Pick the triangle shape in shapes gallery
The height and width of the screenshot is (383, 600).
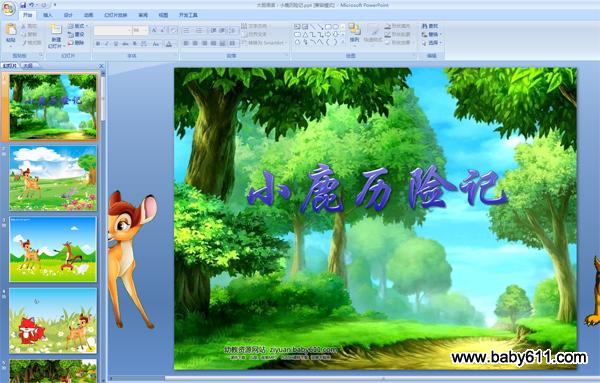(x=305, y=34)
